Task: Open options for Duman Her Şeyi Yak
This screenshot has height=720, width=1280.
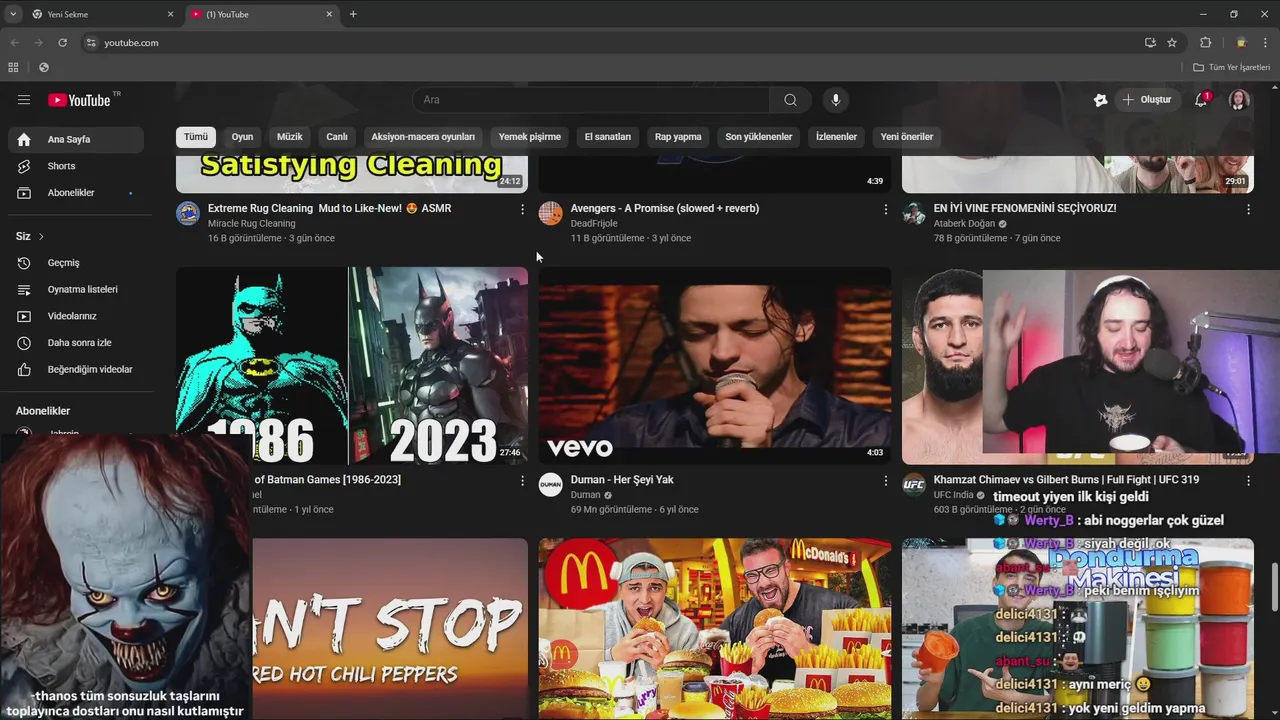Action: pos(885,481)
